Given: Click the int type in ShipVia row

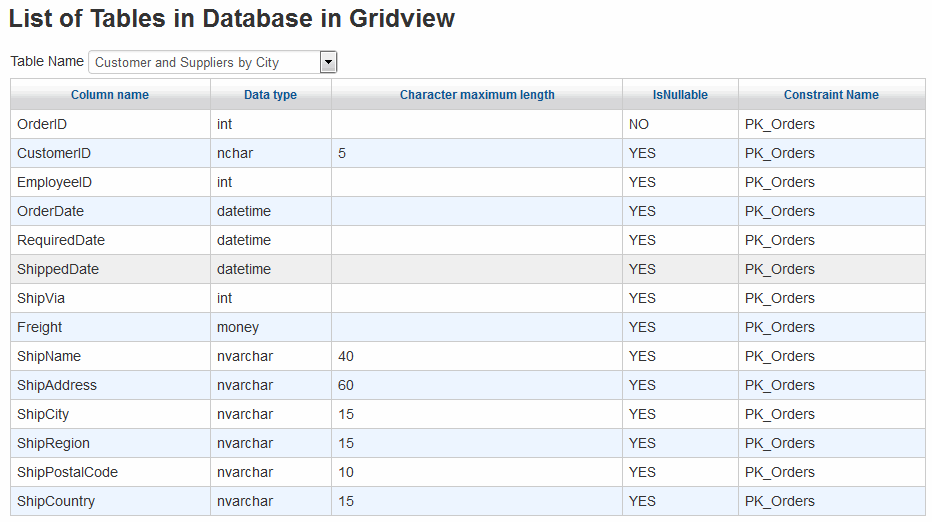Looking at the screenshot, I should click(271, 298).
